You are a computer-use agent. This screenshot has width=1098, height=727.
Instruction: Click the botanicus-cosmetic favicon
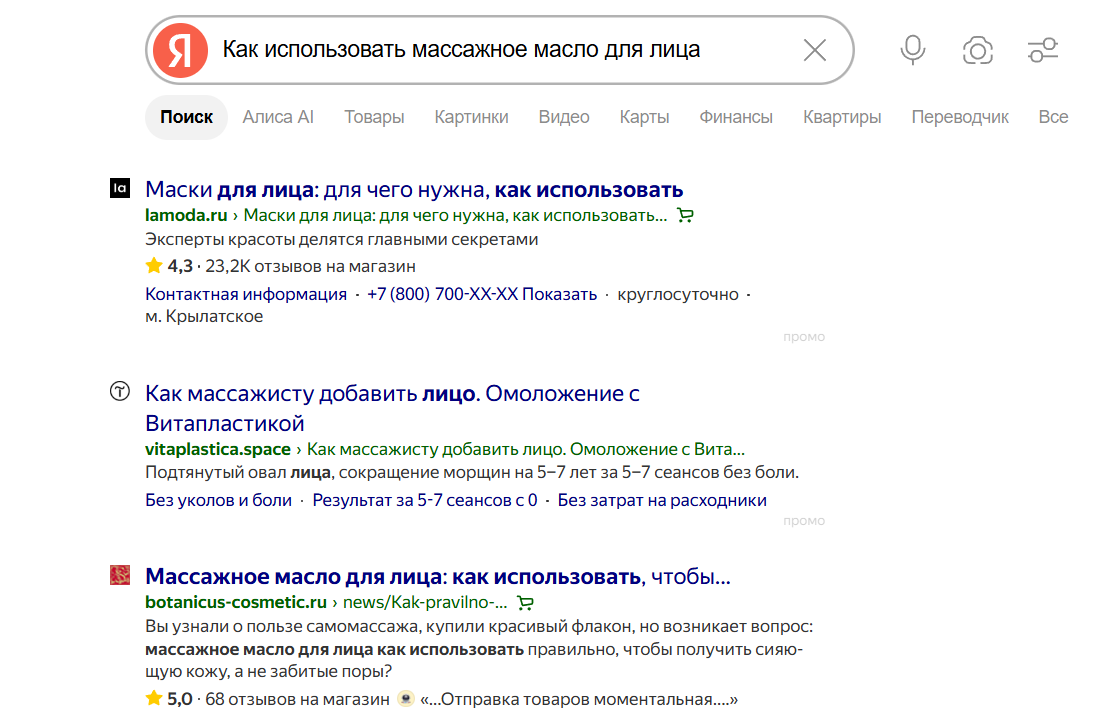point(120,575)
